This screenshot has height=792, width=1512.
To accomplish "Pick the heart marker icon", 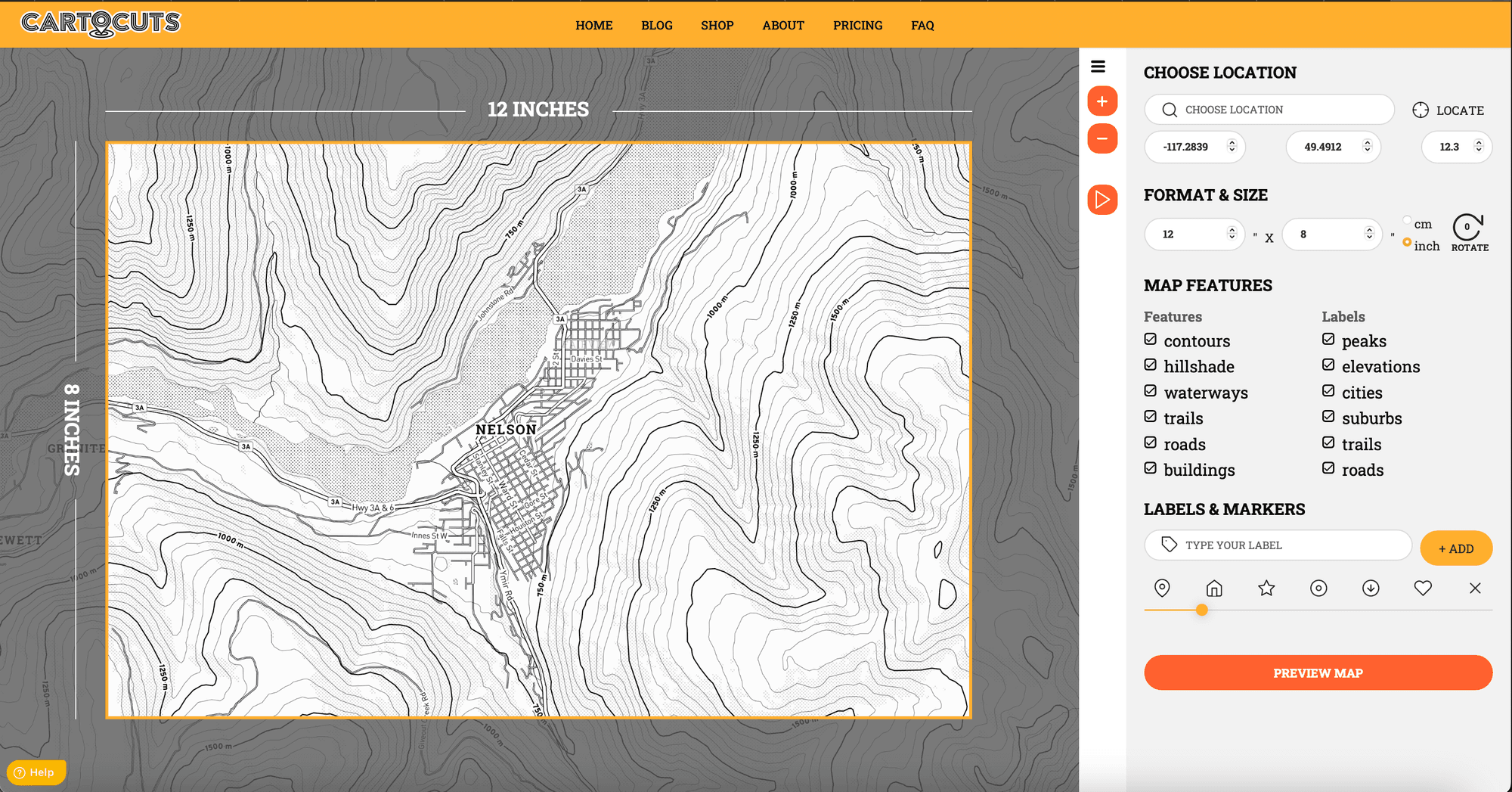I will point(1423,588).
